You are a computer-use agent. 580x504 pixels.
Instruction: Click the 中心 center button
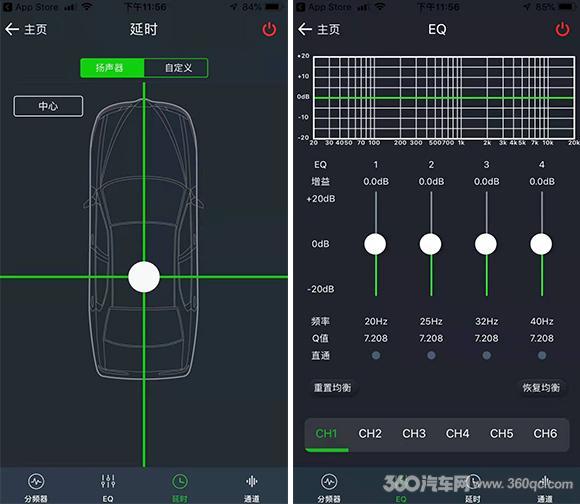(48, 106)
